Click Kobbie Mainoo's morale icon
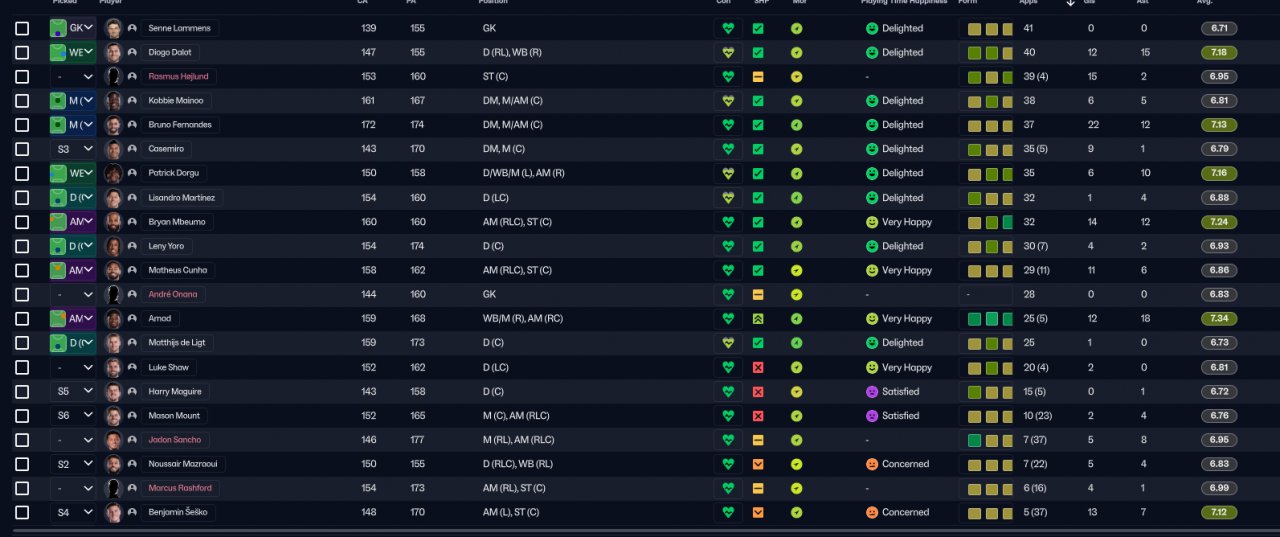This screenshot has width=1280, height=537. pos(797,101)
